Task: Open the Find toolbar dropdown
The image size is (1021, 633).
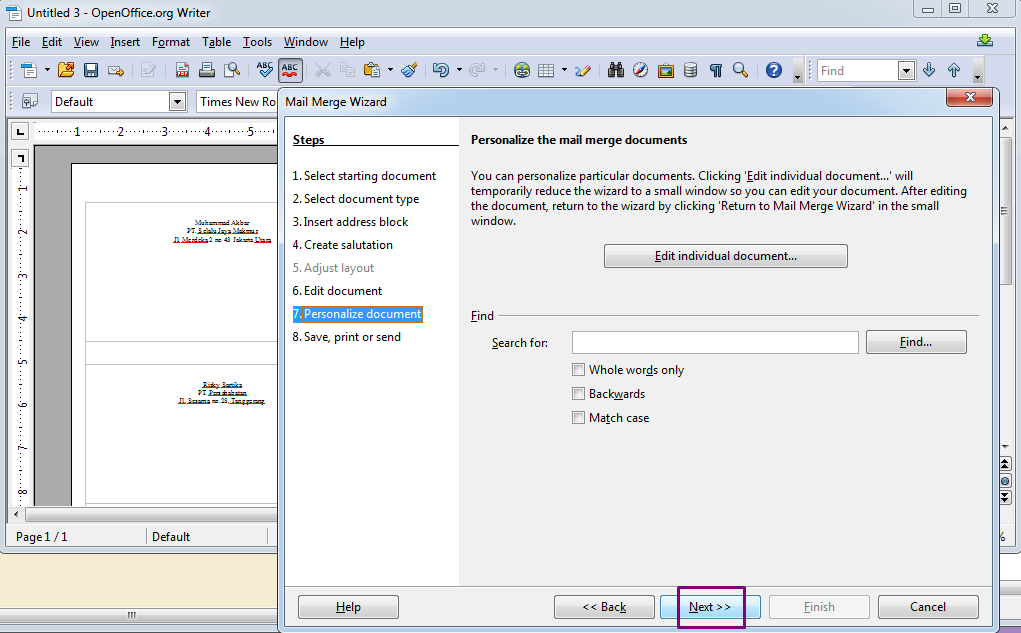Action: (906, 70)
